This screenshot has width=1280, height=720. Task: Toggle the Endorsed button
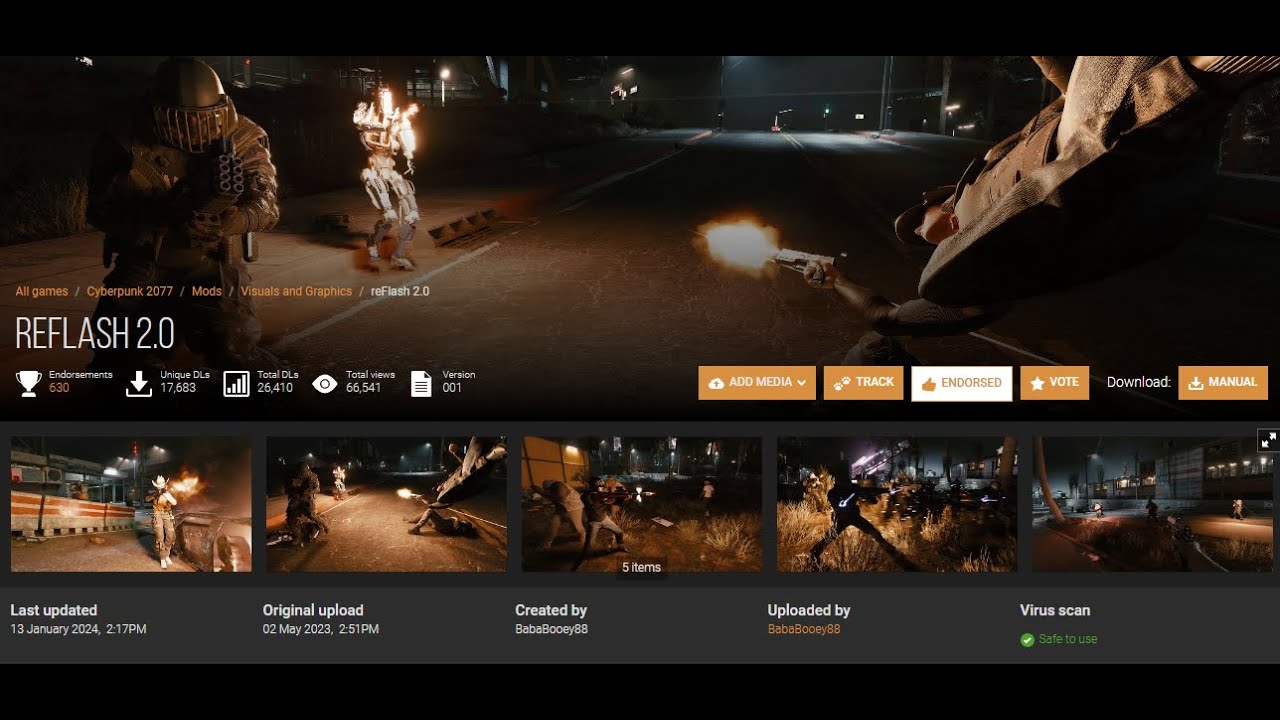(x=962, y=383)
